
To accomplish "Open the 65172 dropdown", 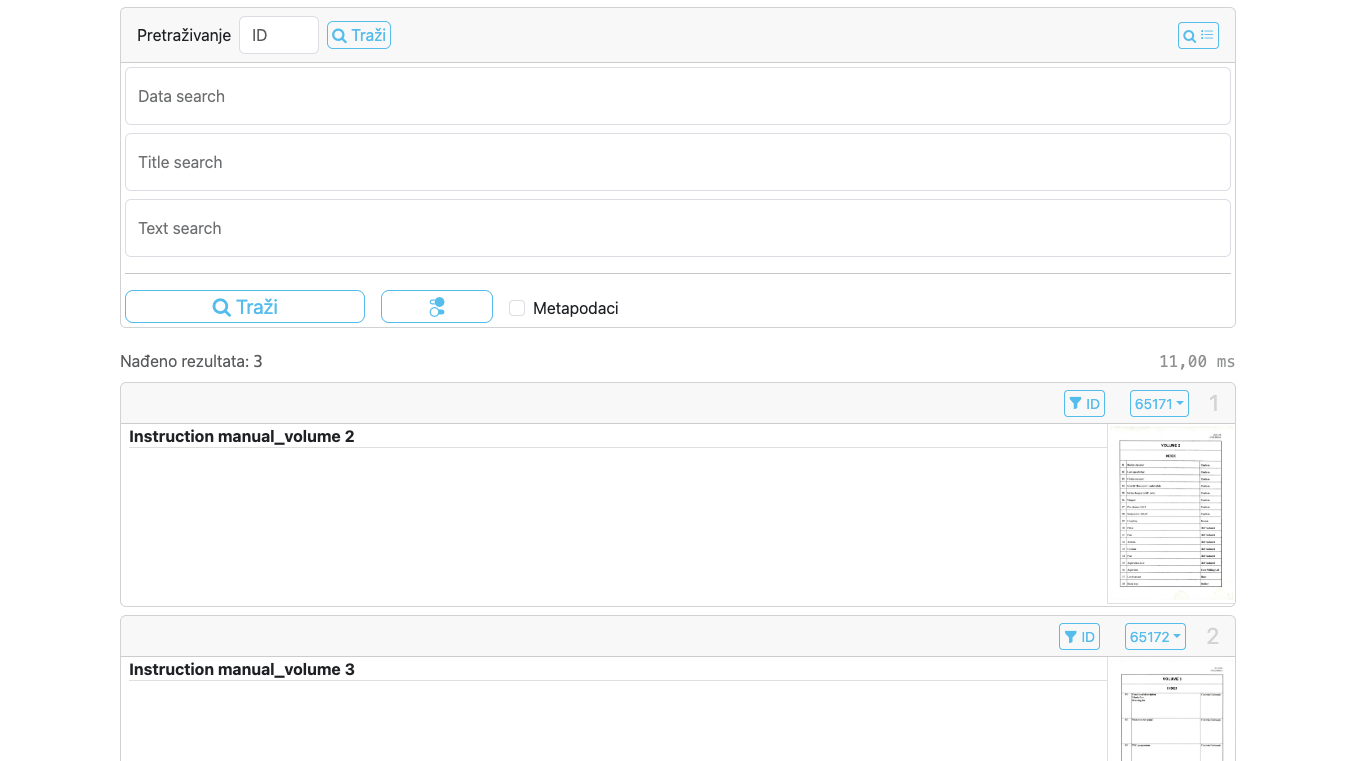I will point(1155,636).
